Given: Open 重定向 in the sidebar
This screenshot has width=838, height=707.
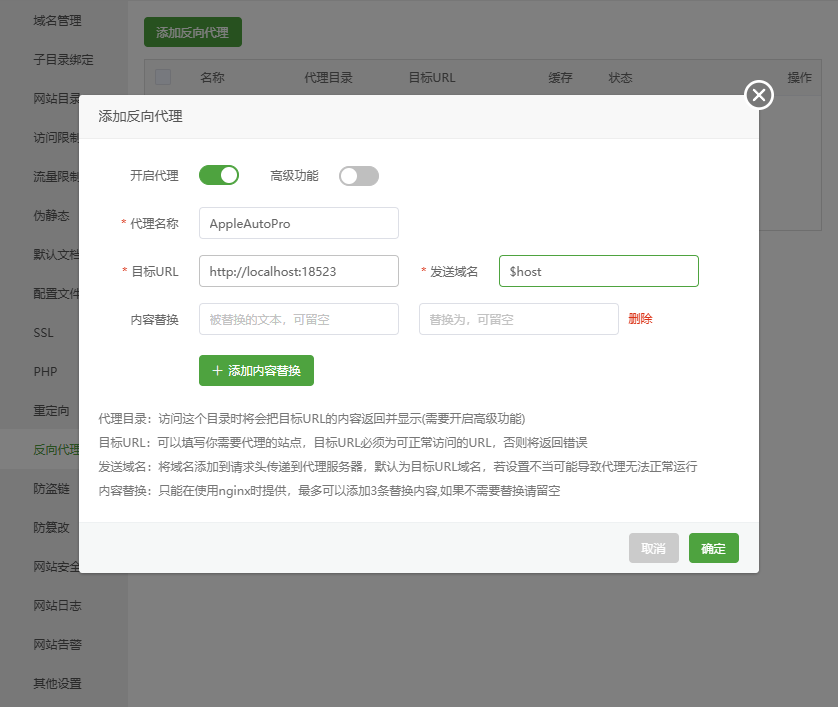Looking at the screenshot, I should click(51, 411).
